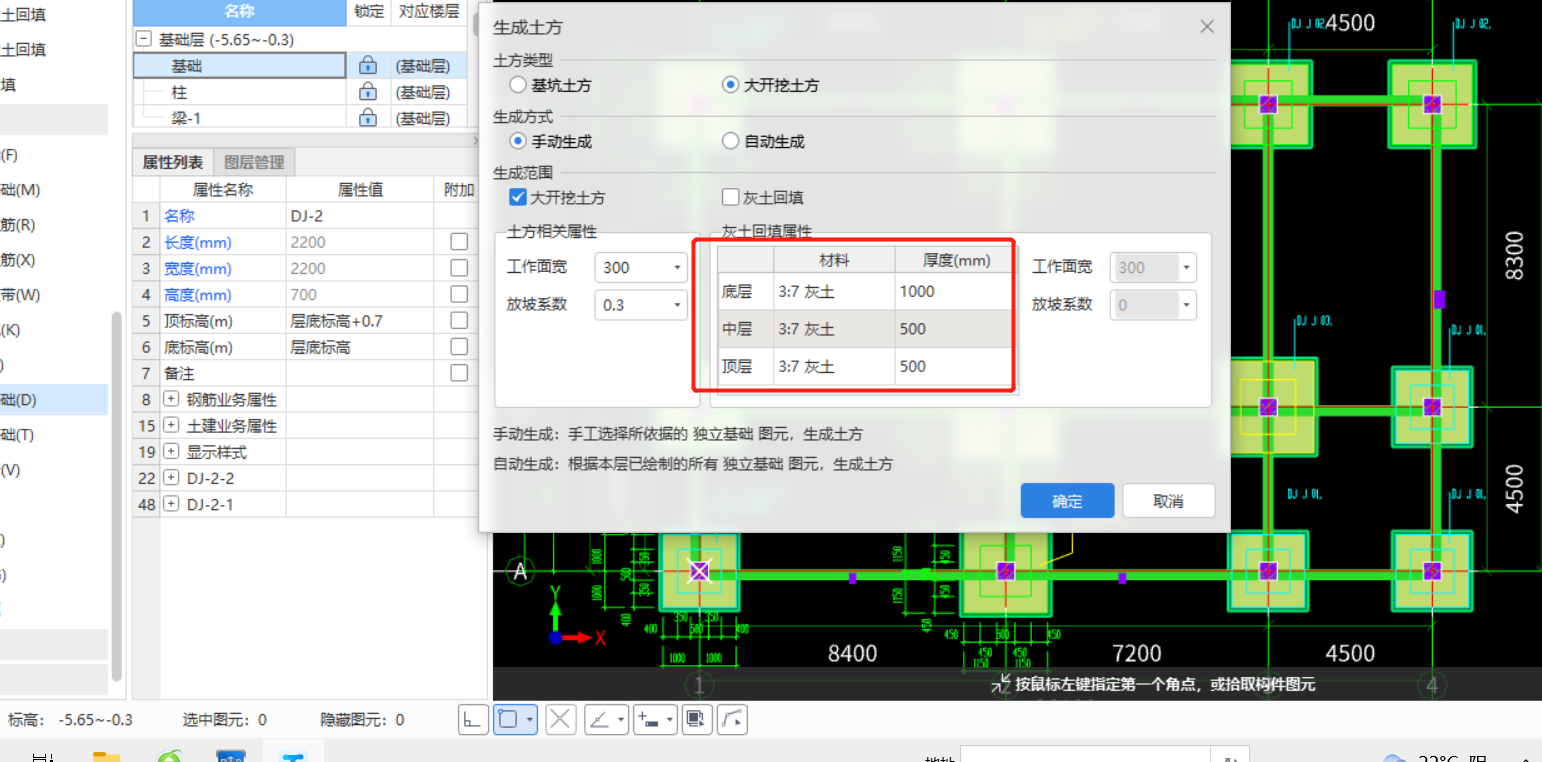The height and width of the screenshot is (762, 1542).
Task: Switch to the 图层管理 tab
Action: pyautogui.click(x=254, y=162)
